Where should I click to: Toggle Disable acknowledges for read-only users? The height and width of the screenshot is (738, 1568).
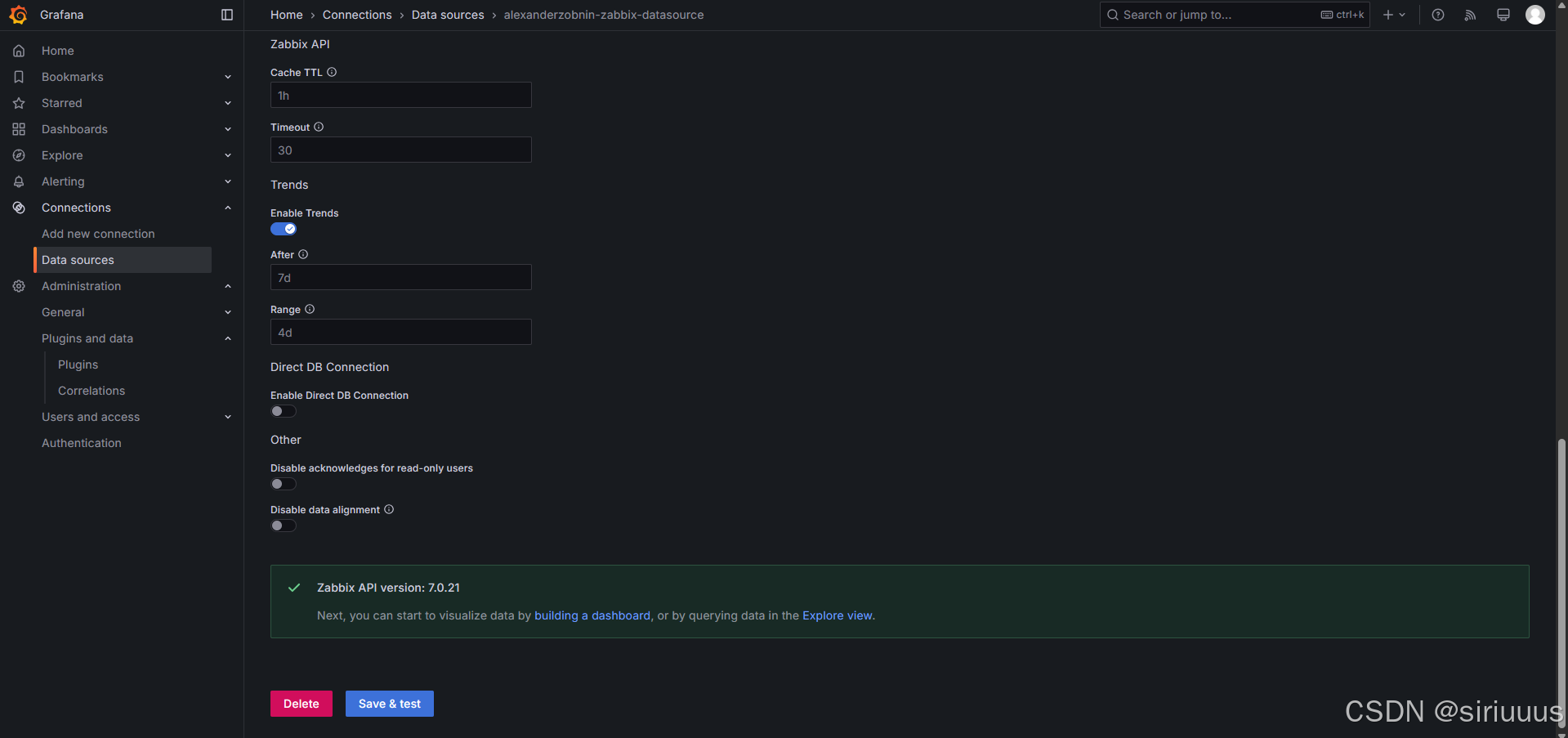click(284, 484)
